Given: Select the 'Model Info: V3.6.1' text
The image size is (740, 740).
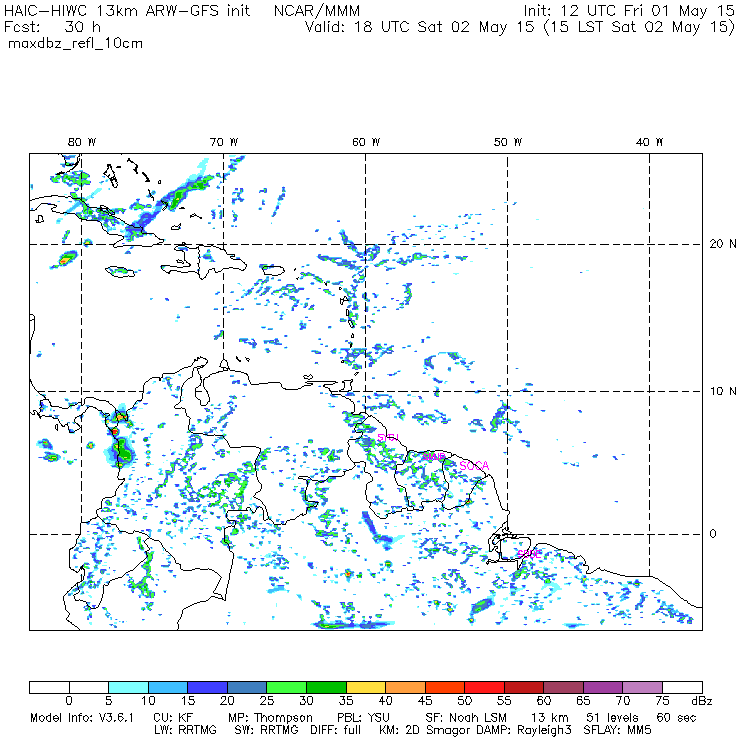Looking at the screenshot, I should pyautogui.click(x=82, y=718).
